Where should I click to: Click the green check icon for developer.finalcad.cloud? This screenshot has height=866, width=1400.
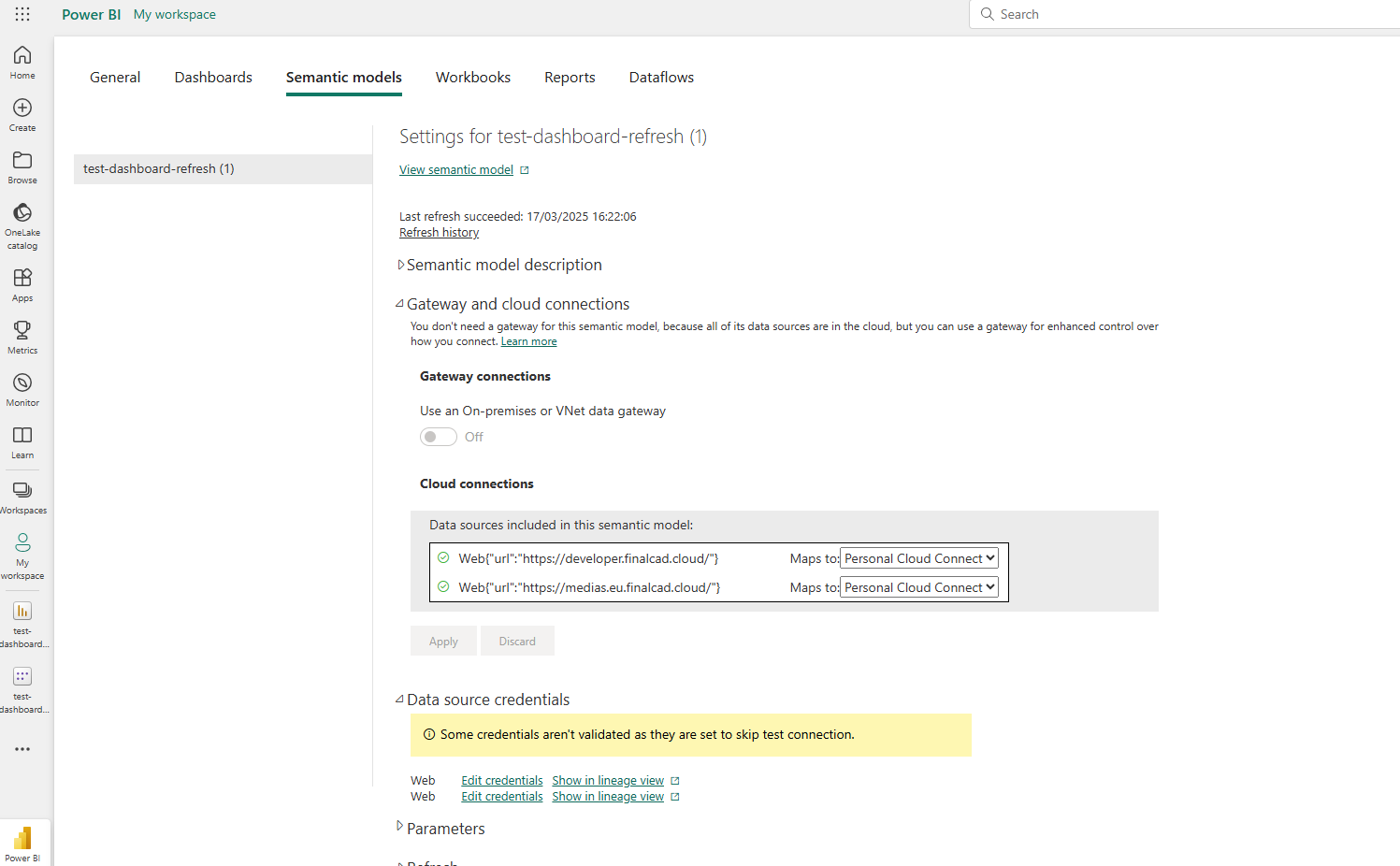tap(443, 557)
